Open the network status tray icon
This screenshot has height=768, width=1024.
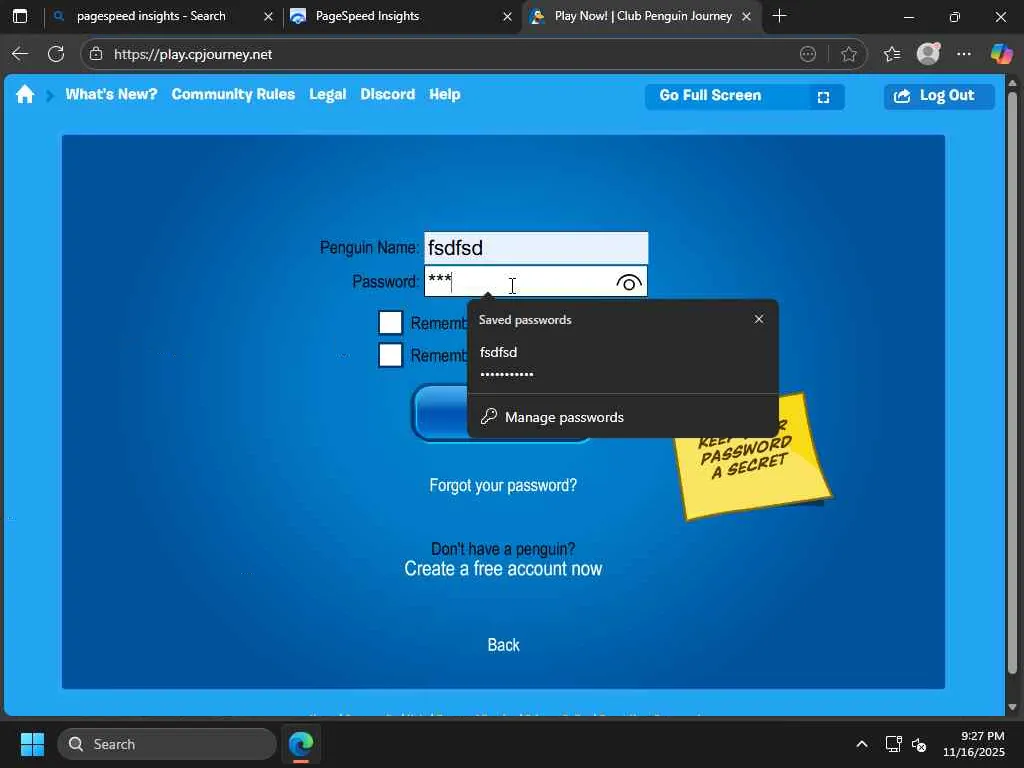pyautogui.click(x=893, y=744)
